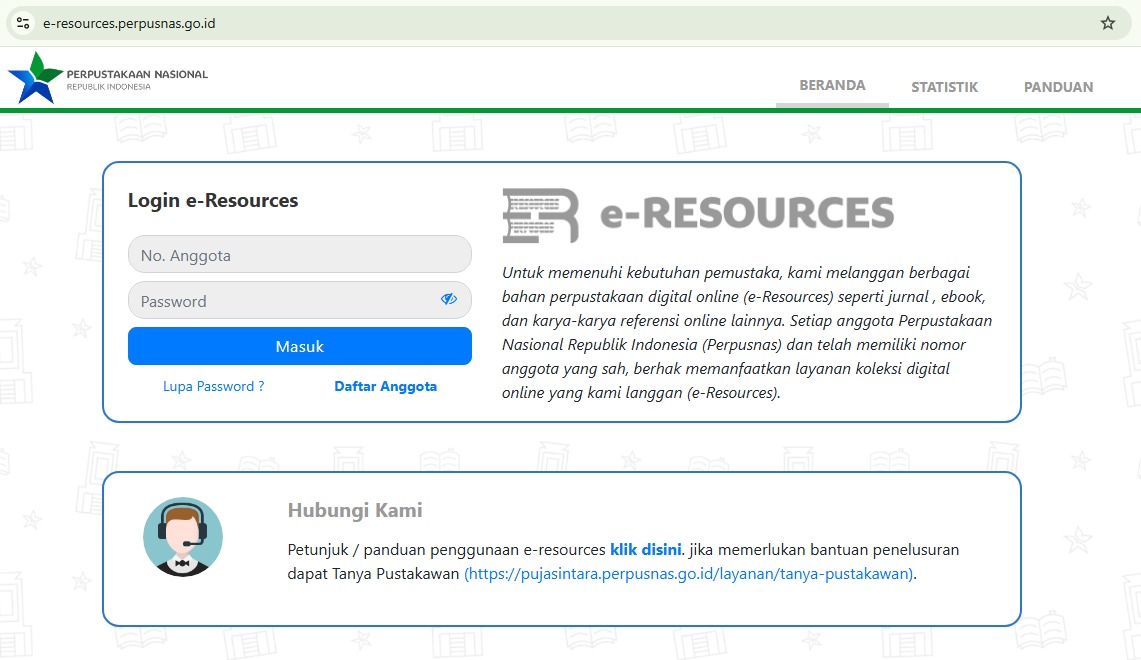Click the e-RESOURCES title wordmark
Viewport: 1141px width, 660px height.
746,213
